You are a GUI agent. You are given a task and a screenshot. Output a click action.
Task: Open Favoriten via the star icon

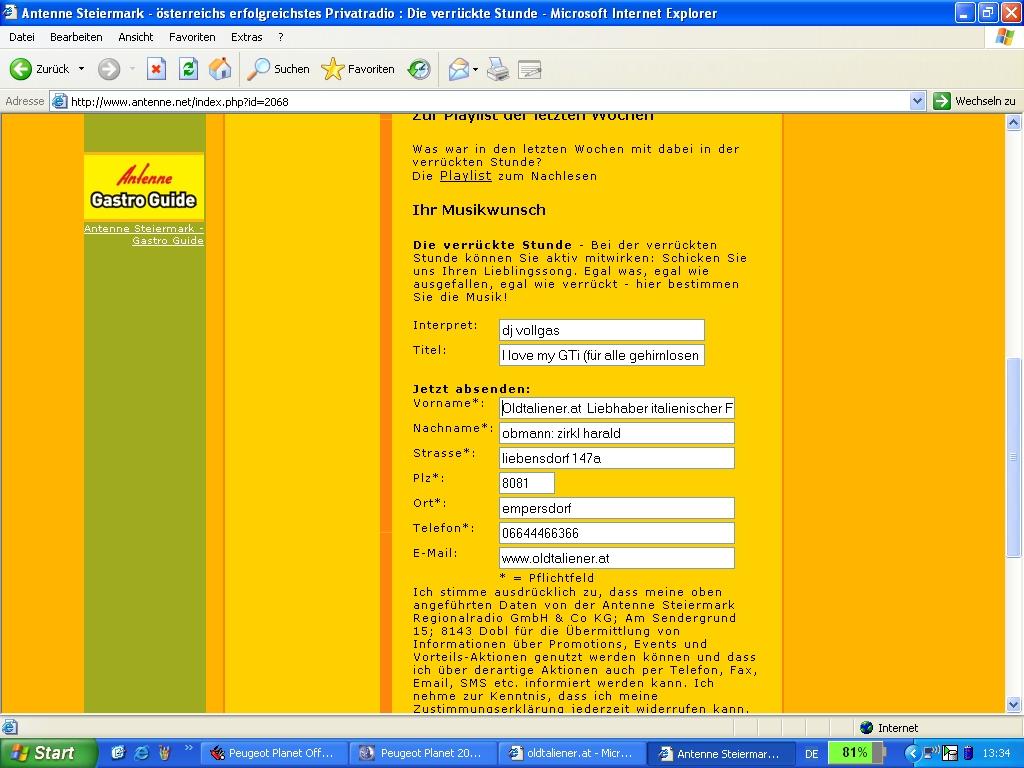pyautogui.click(x=358, y=69)
